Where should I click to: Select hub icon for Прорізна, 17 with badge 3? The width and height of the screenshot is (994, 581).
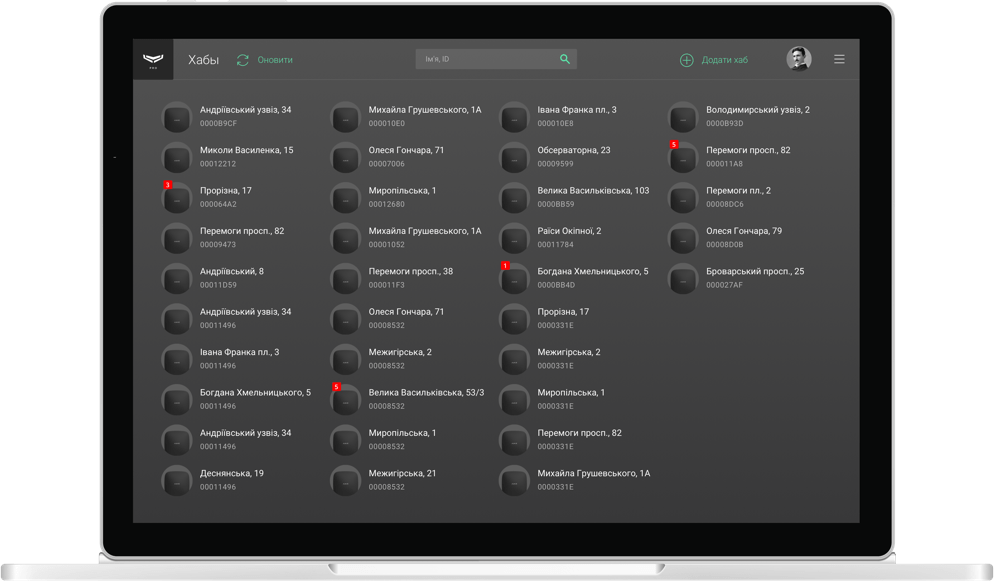(x=177, y=199)
